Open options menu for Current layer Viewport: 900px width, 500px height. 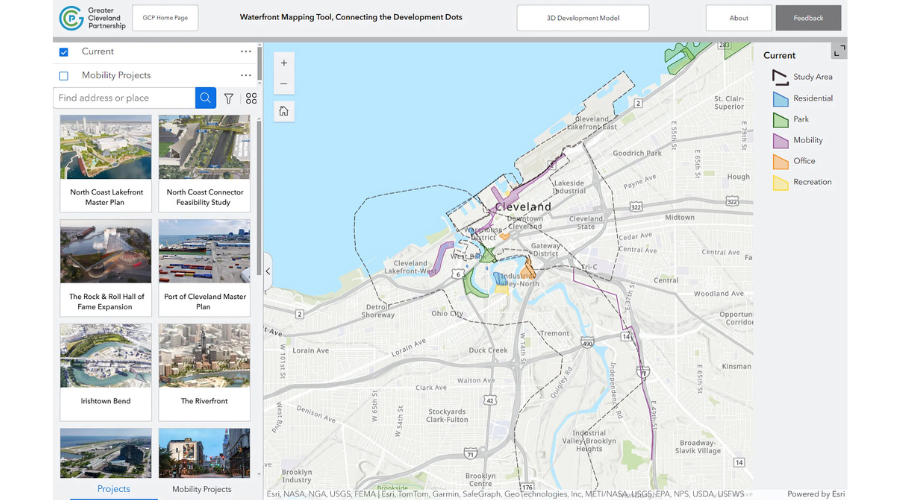coord(246,52)
